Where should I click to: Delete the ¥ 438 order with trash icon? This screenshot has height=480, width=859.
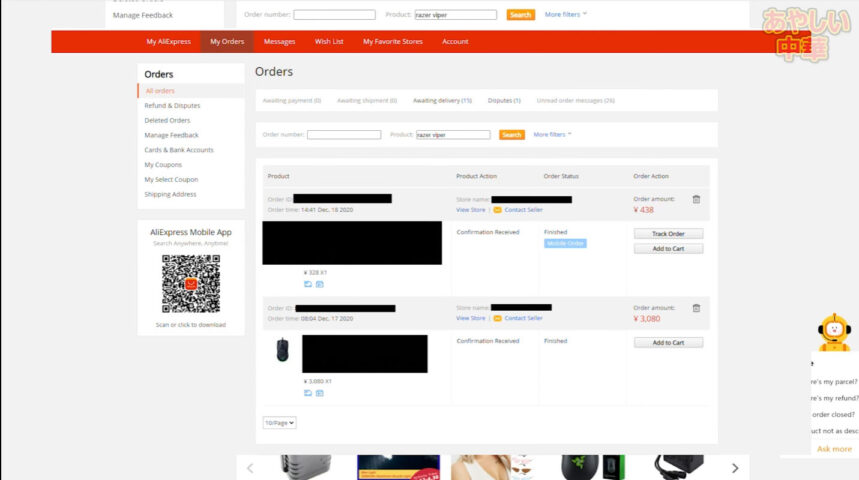pyautogui.click(x=696, y=199)
